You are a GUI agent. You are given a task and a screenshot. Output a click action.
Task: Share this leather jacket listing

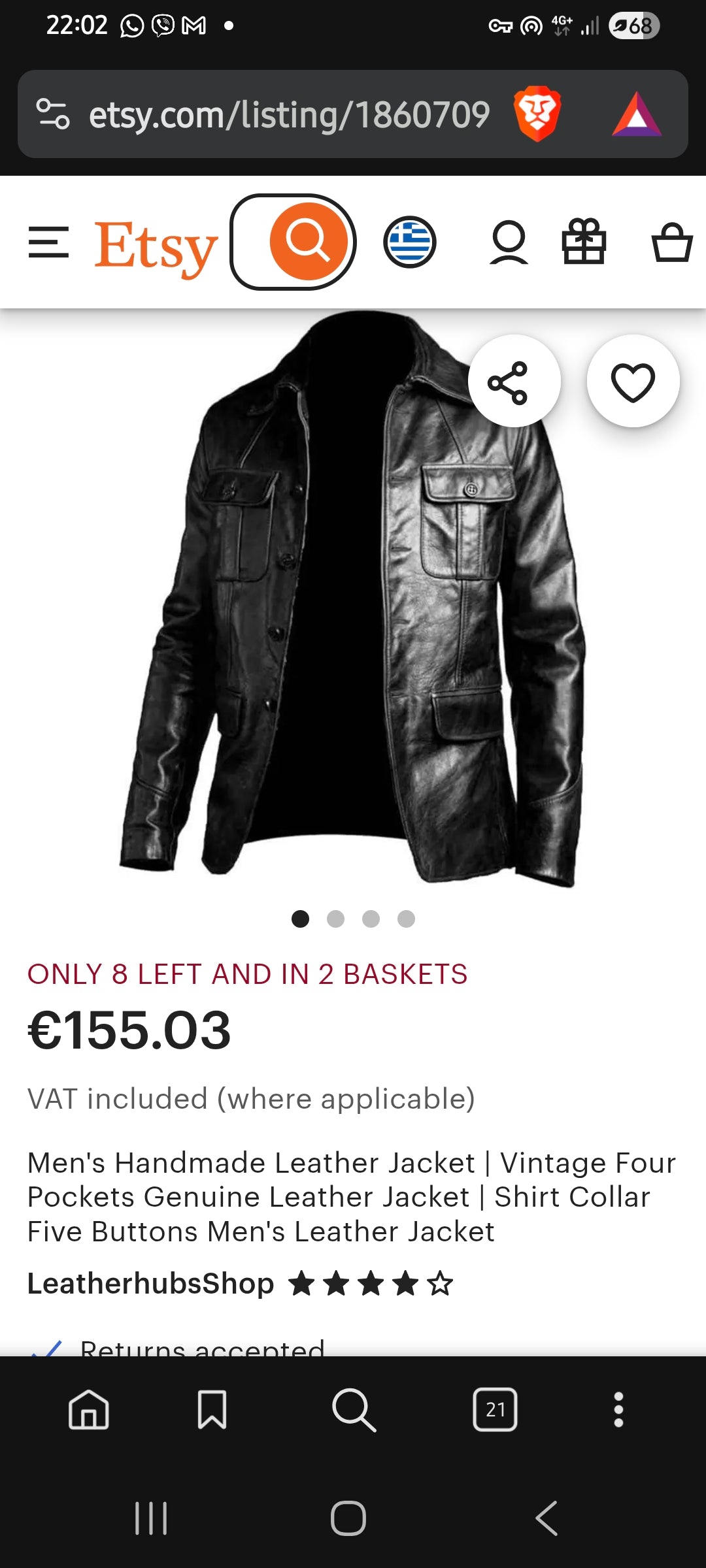(514, 382)
